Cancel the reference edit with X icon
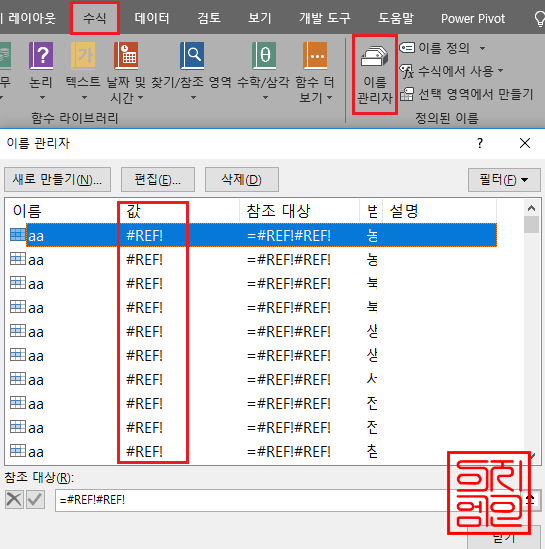 click(14, 499)
